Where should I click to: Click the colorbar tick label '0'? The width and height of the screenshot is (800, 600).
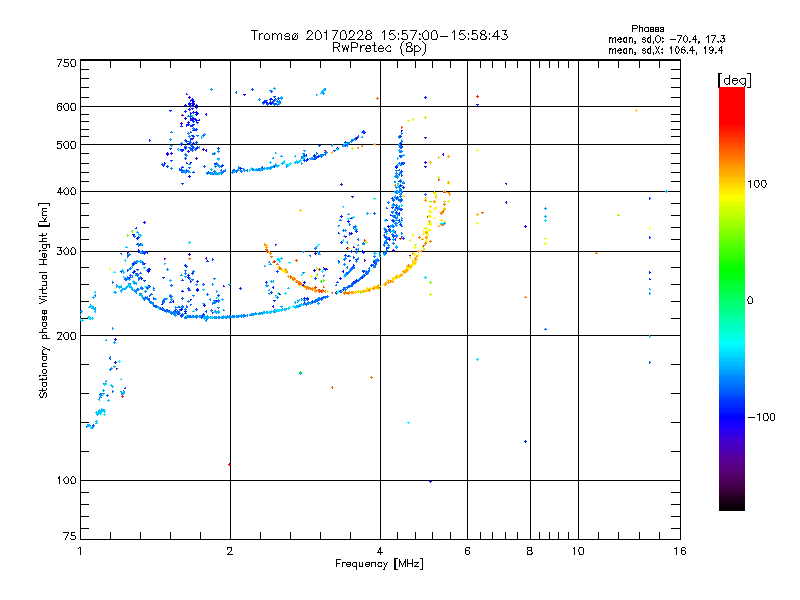point(750,301)
